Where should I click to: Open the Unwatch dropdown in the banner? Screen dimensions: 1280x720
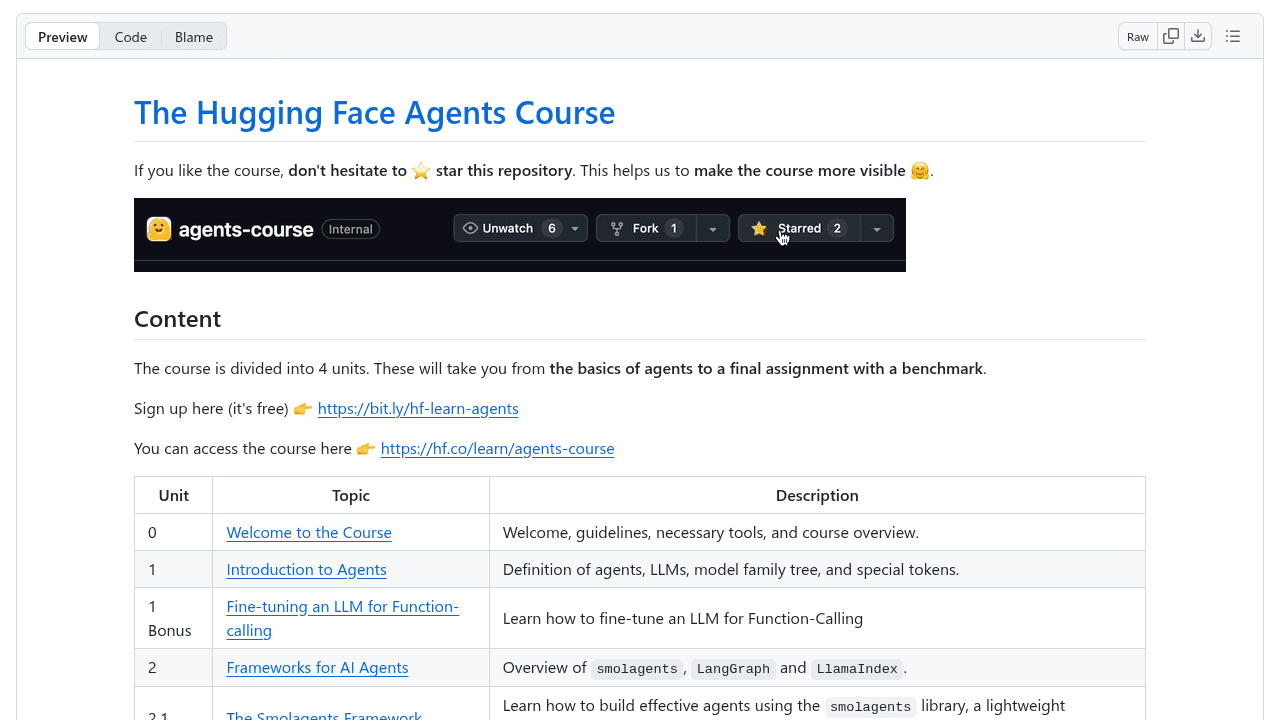click(575, 228)
